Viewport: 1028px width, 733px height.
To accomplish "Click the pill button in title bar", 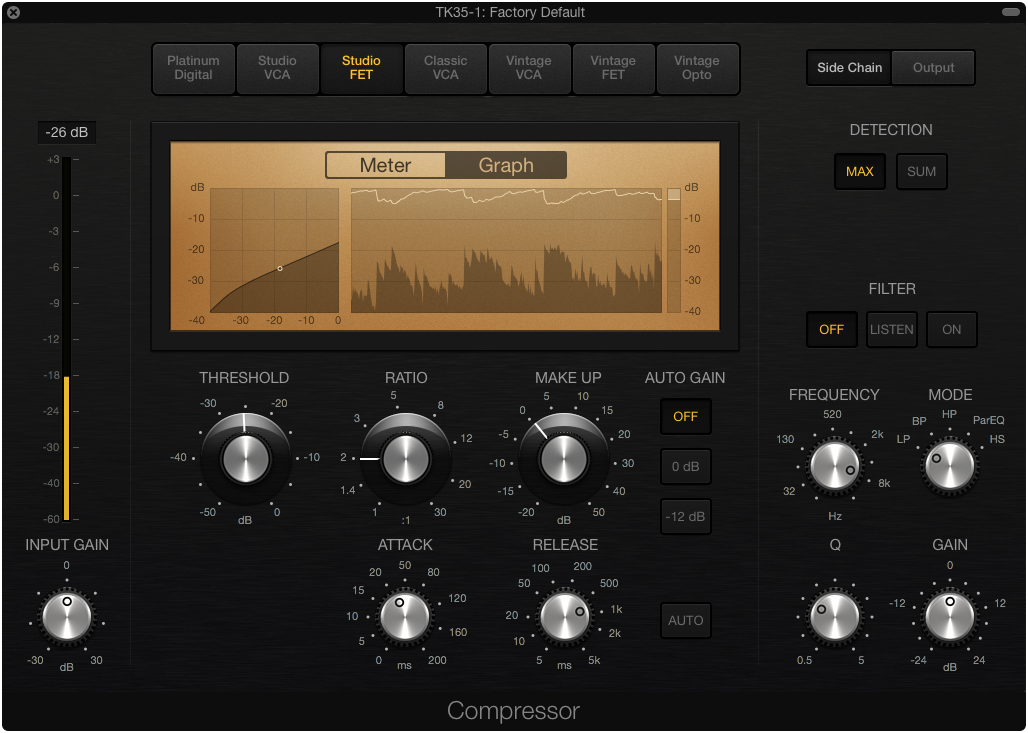I will tap(1011, 12).
